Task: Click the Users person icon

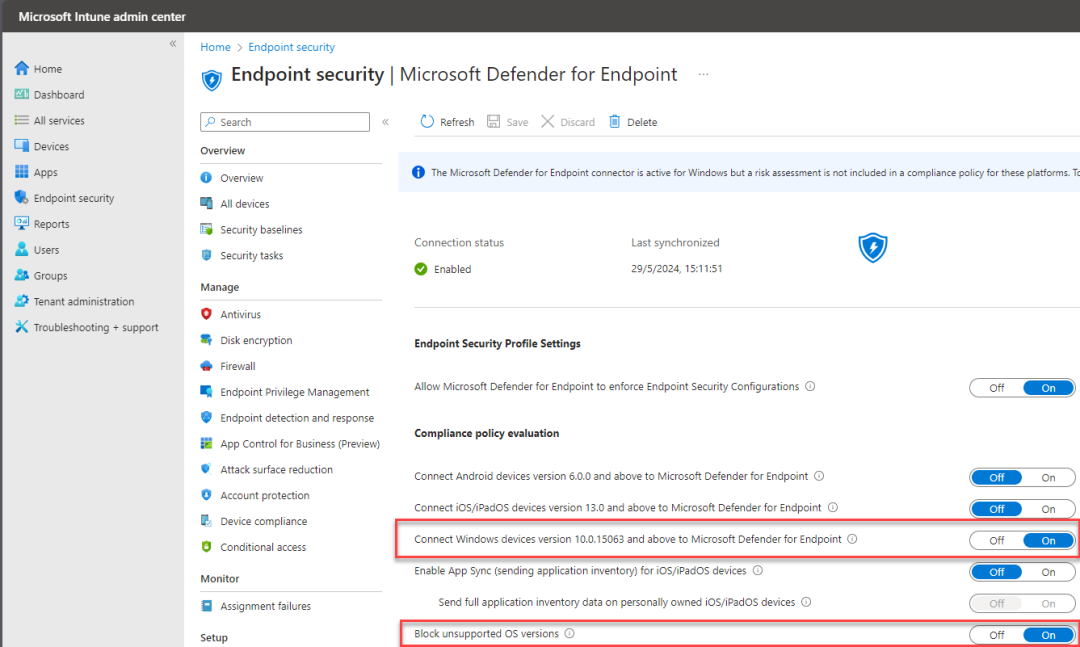Action: (x=22, y=249)
